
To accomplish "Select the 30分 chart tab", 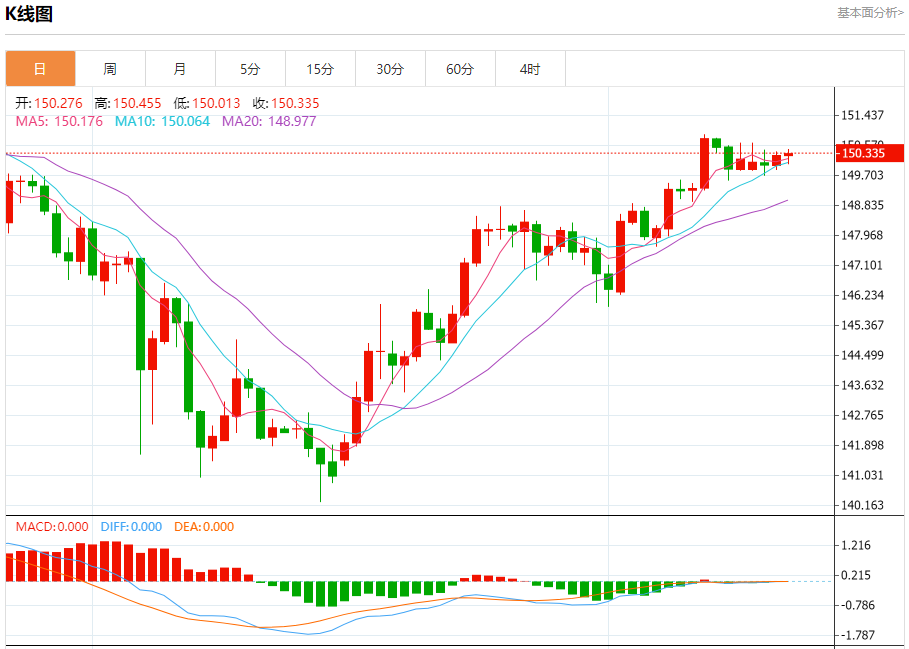I will [390, 69].
